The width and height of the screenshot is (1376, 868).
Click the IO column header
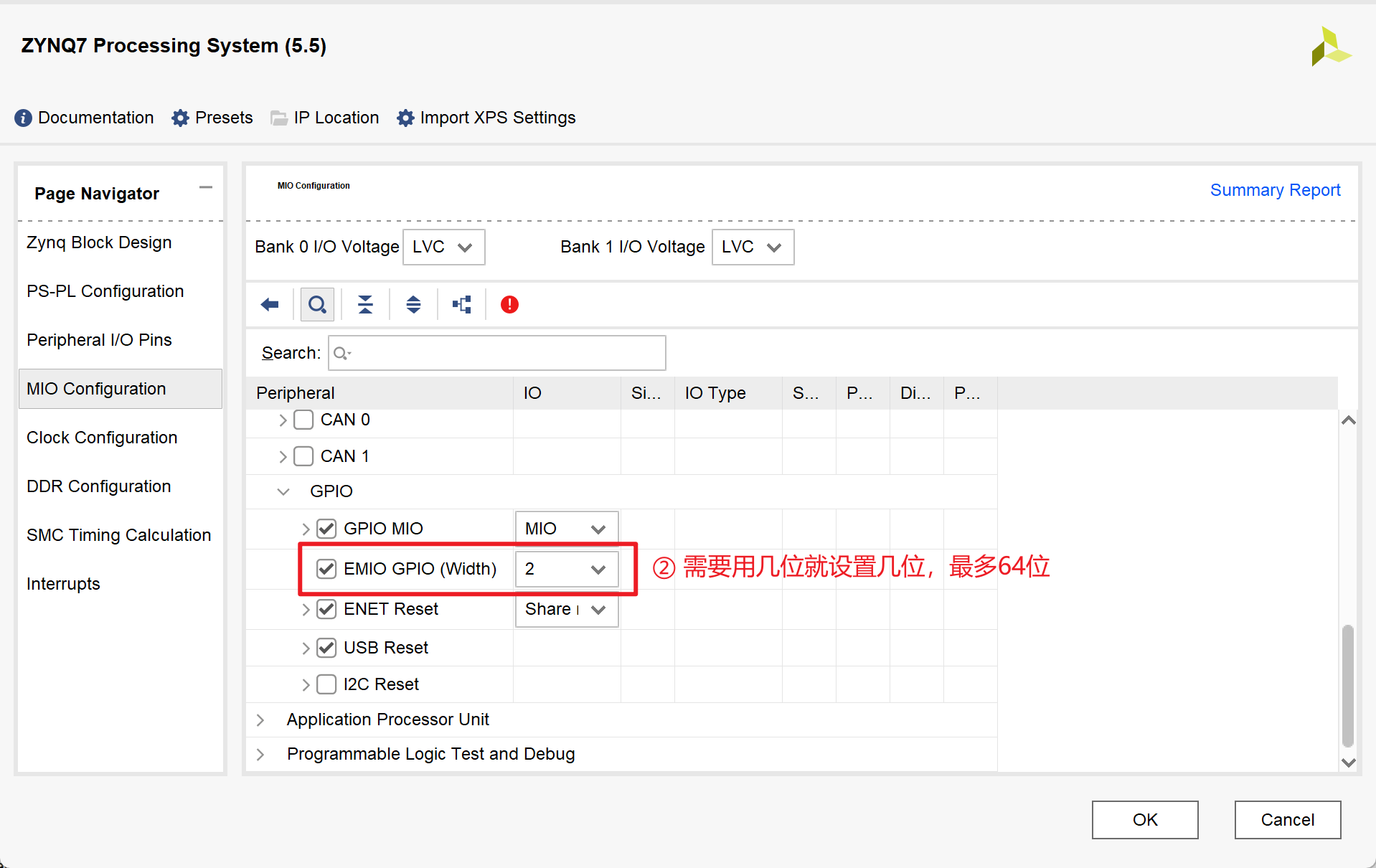(x=567, y=393)
